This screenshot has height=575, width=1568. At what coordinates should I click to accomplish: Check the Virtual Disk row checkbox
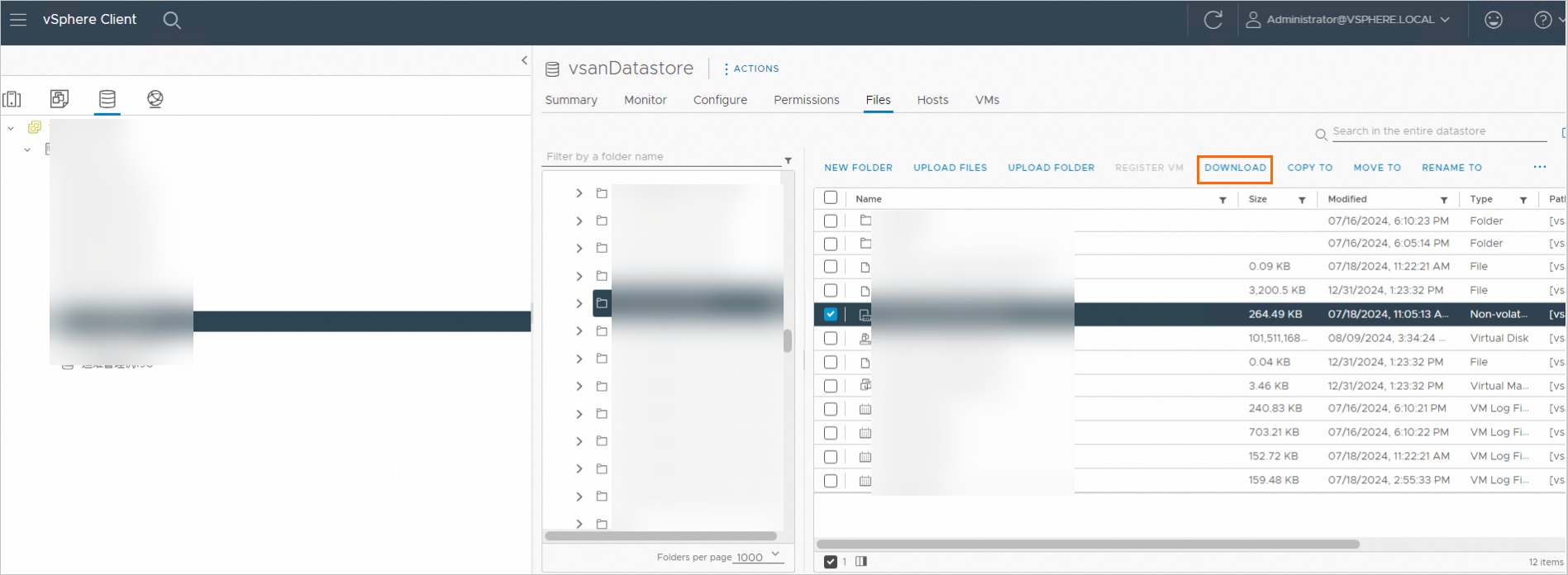pyautogui.click(x=831, y=339)
